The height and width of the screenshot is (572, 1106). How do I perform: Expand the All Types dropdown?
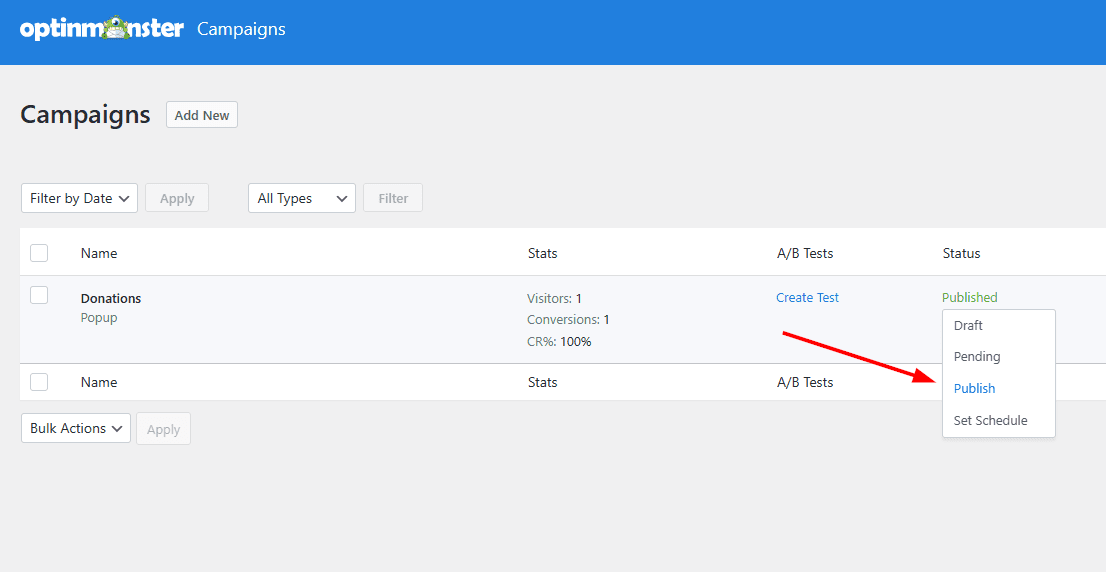coord(302,198)
